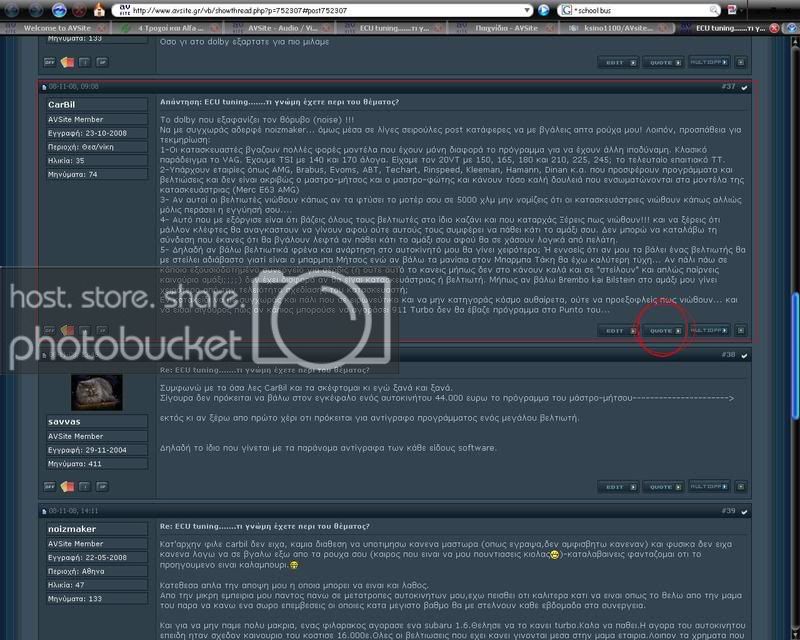Stop loading with the red X icon
This screenshot has width=800, height=640.
pos(79,9)
